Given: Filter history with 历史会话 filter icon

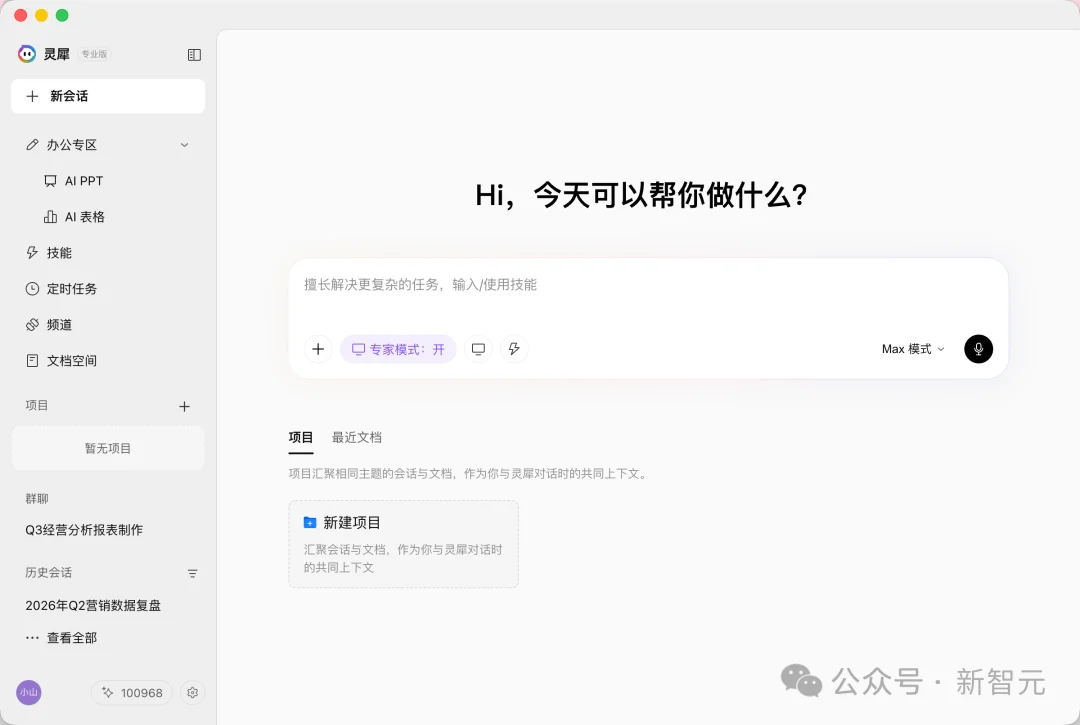Looking at the screenshot, I should click(x=192, y=574).
